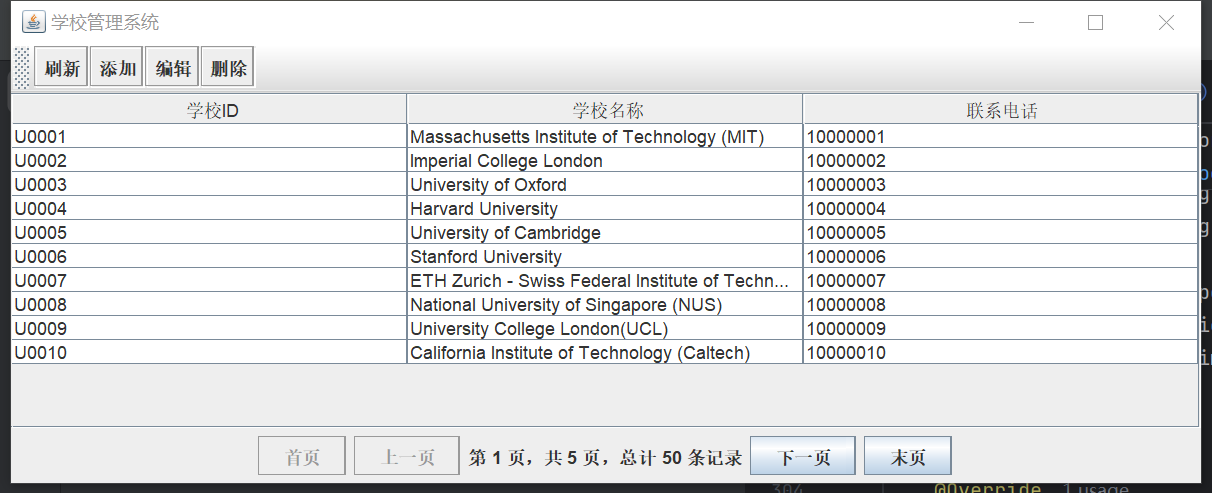
Task: Click phone number 10000002
Action: pos(1000,161)
